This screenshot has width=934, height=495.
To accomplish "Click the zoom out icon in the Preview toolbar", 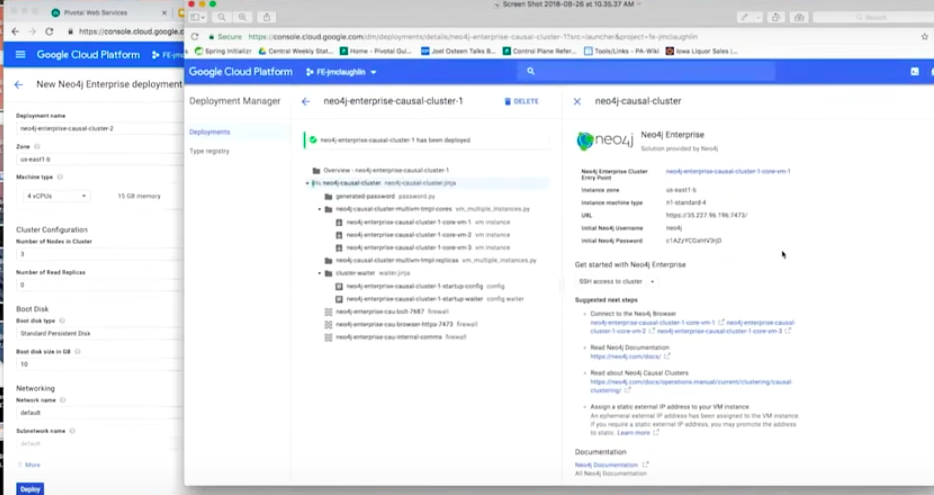I will [x=222, y=17].
